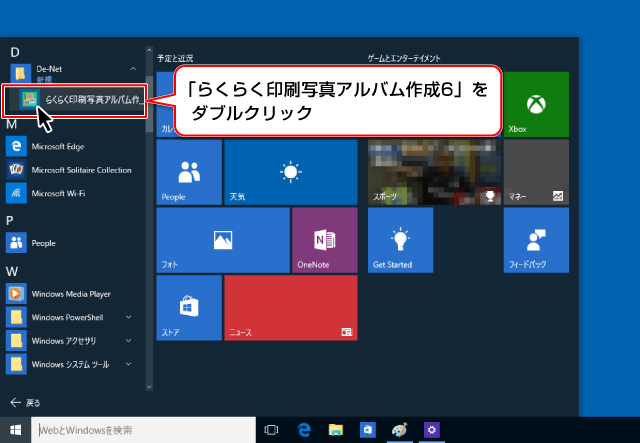Collapse the De-Net folder chevron
Screen dimensions: 640x443
pos(133,69)
